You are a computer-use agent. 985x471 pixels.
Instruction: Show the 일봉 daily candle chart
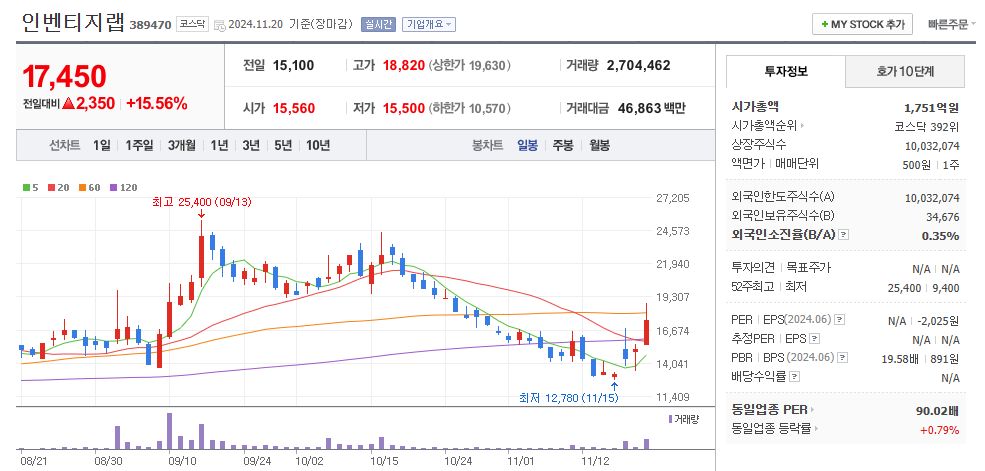coord(528,146)
